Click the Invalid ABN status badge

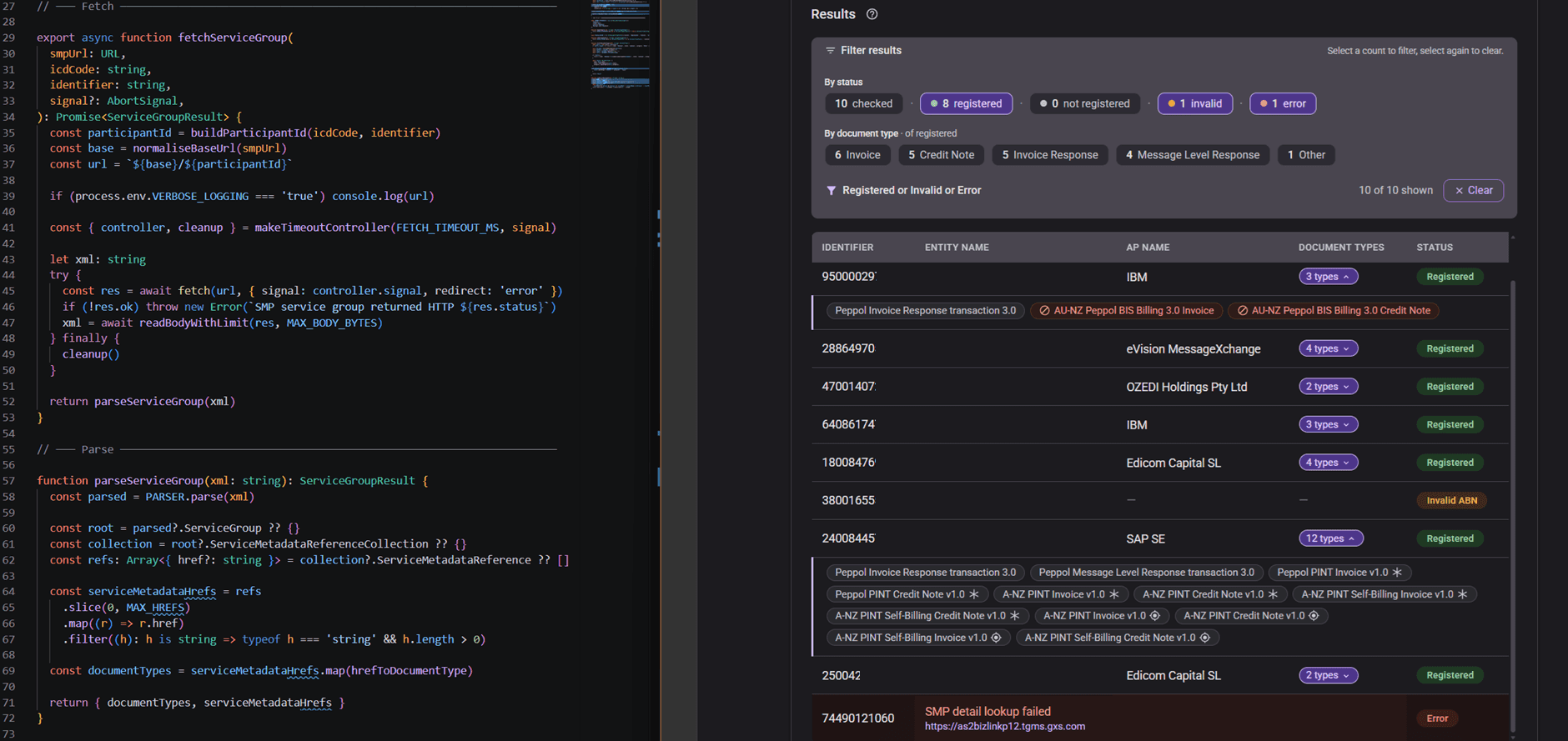[x=1451, y=501]
